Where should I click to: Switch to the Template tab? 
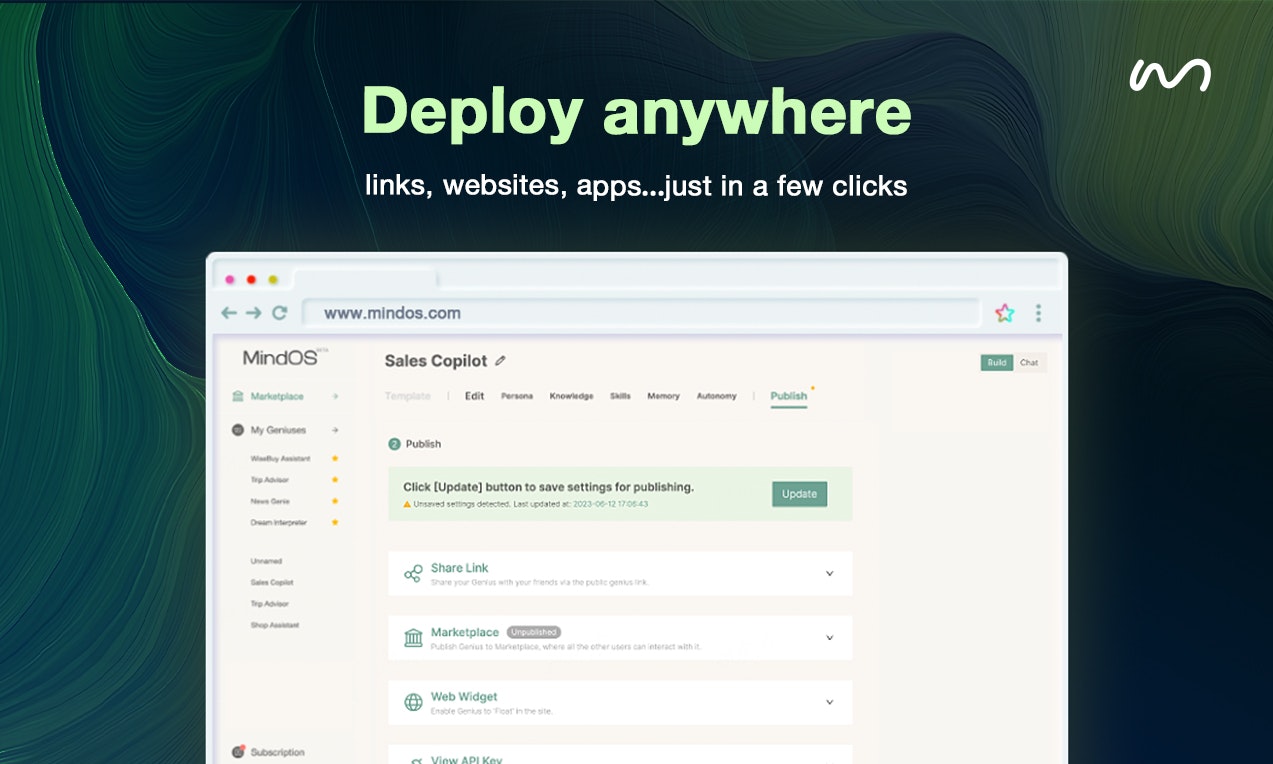tap(407, 396)
